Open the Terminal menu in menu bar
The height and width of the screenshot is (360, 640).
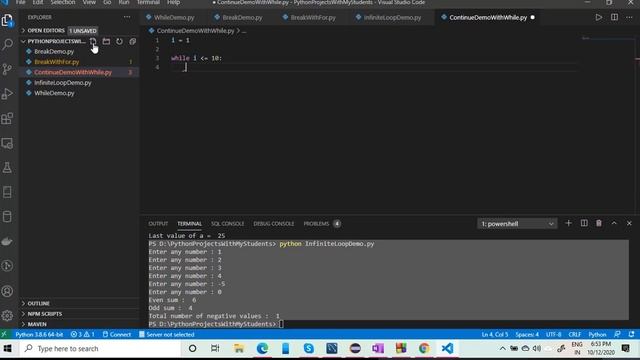(x=148, y=2)
